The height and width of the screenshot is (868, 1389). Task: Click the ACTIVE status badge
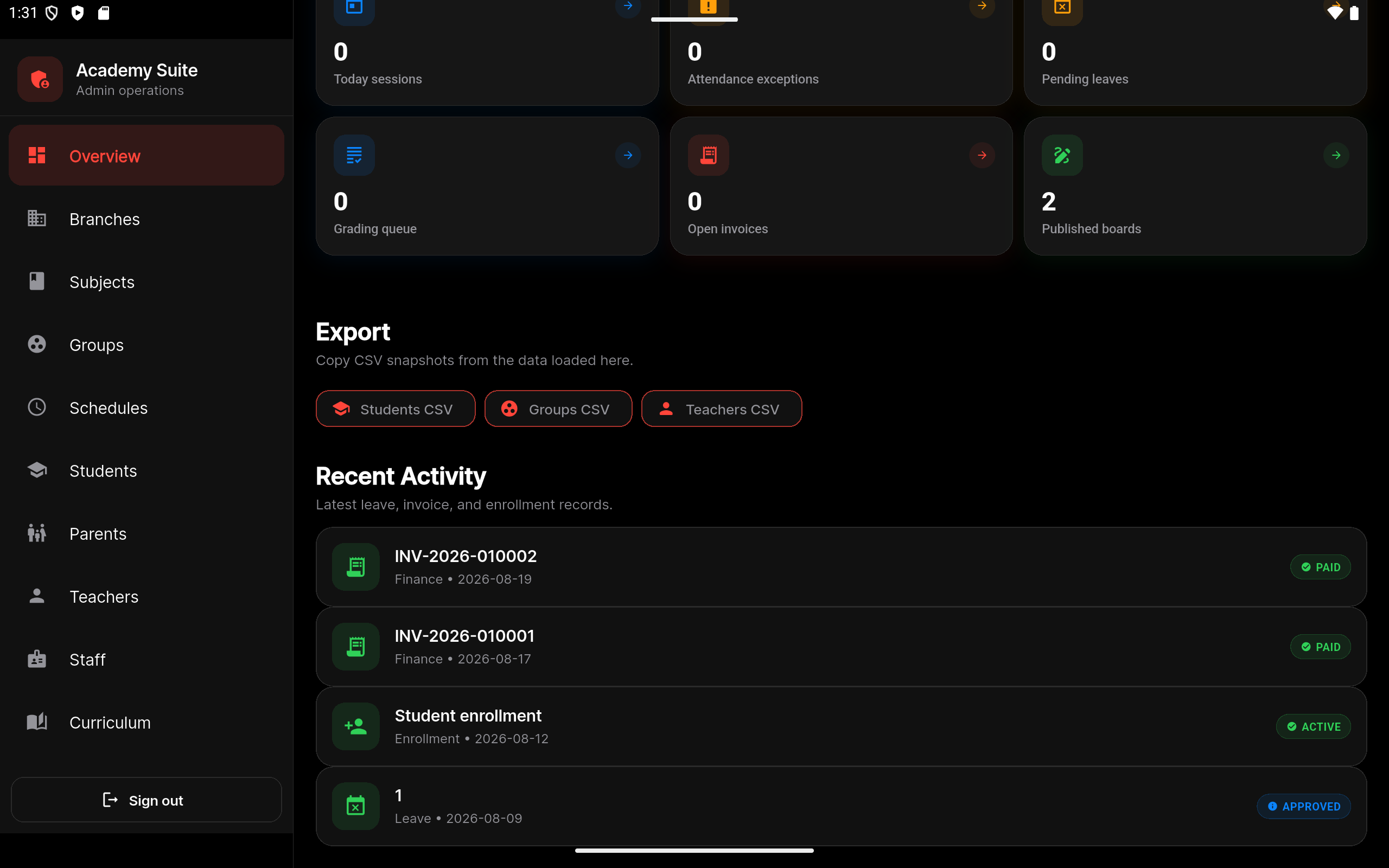coord(1313,726)
